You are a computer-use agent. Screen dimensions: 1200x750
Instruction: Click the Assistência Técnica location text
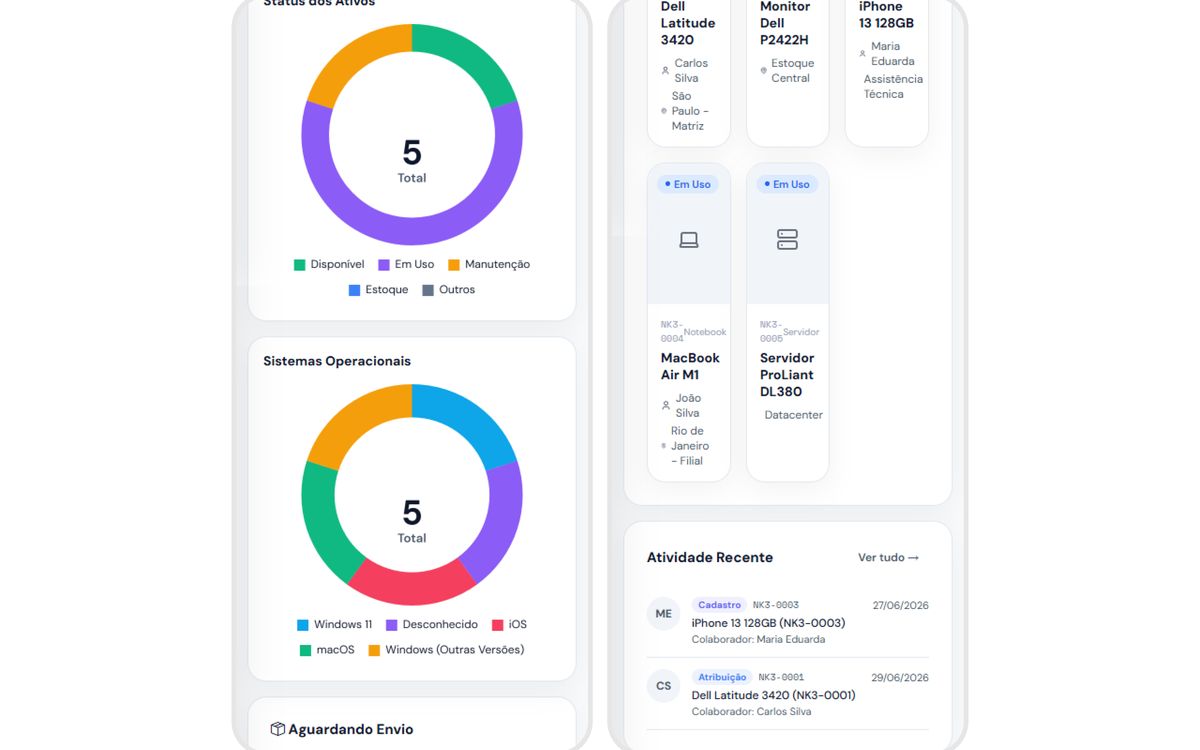(893, 87)
